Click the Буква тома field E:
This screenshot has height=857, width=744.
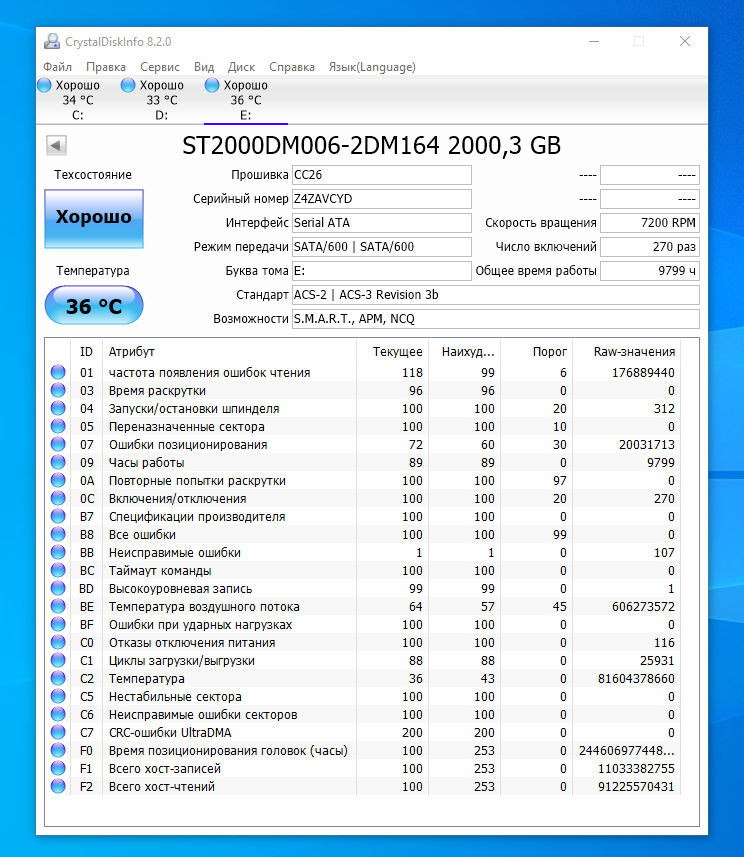tap(382, 271)
